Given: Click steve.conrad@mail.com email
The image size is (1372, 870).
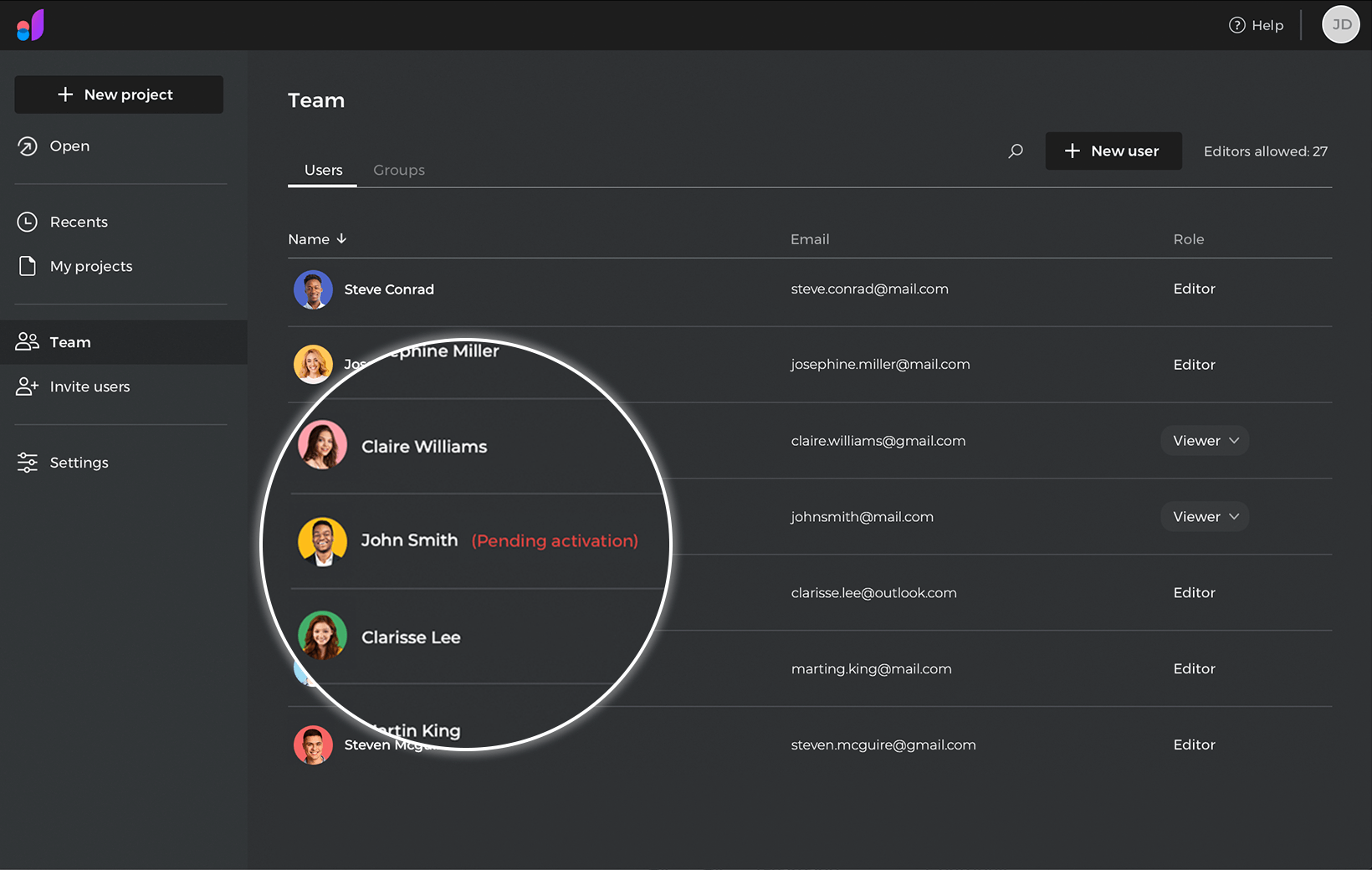Looking at the screenshot, I should click(870, 289).
